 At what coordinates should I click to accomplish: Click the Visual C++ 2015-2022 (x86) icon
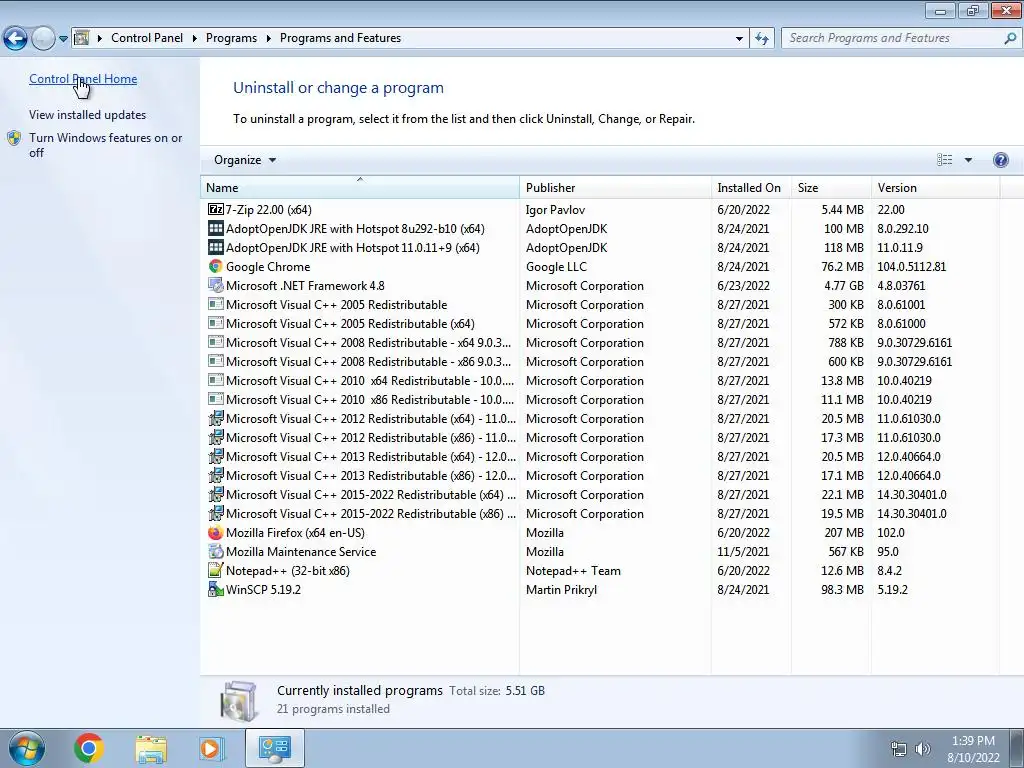click(x=216, y=513)
